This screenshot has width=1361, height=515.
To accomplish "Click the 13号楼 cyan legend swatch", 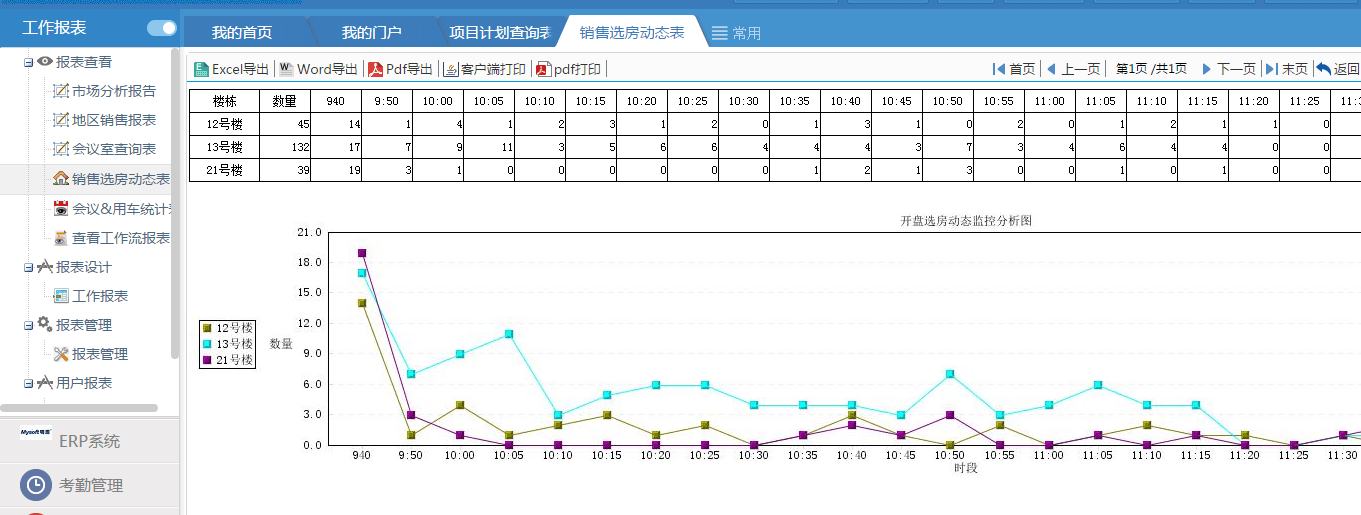I will pos(207,344).
